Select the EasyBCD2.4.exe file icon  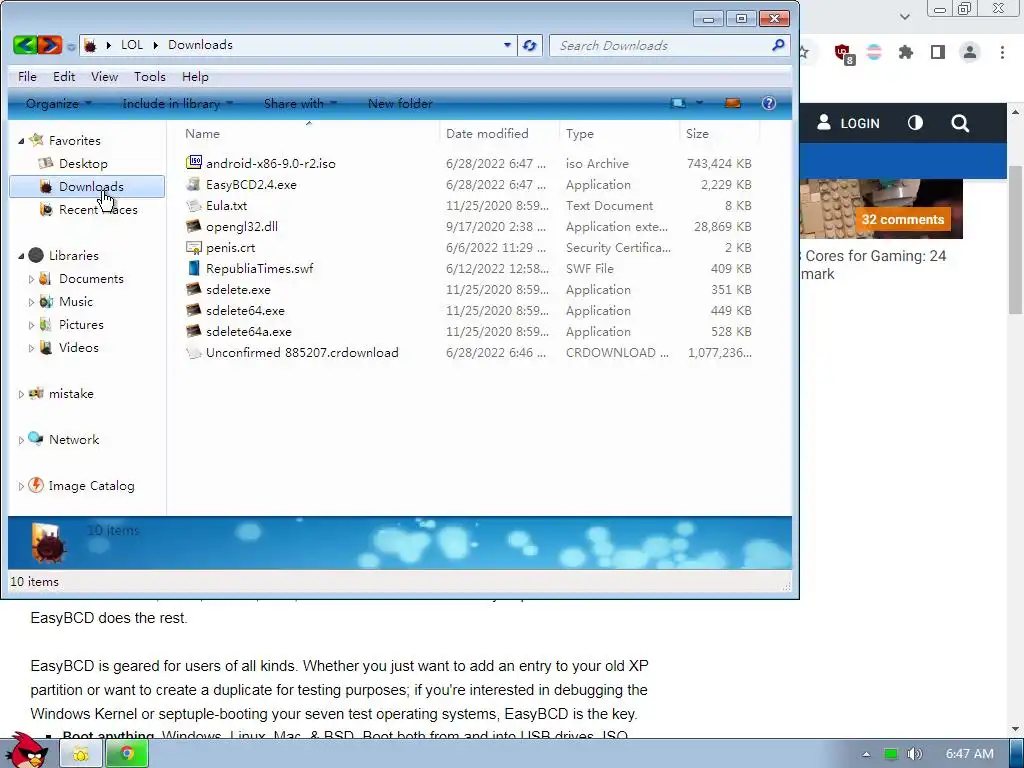[193, 184]
